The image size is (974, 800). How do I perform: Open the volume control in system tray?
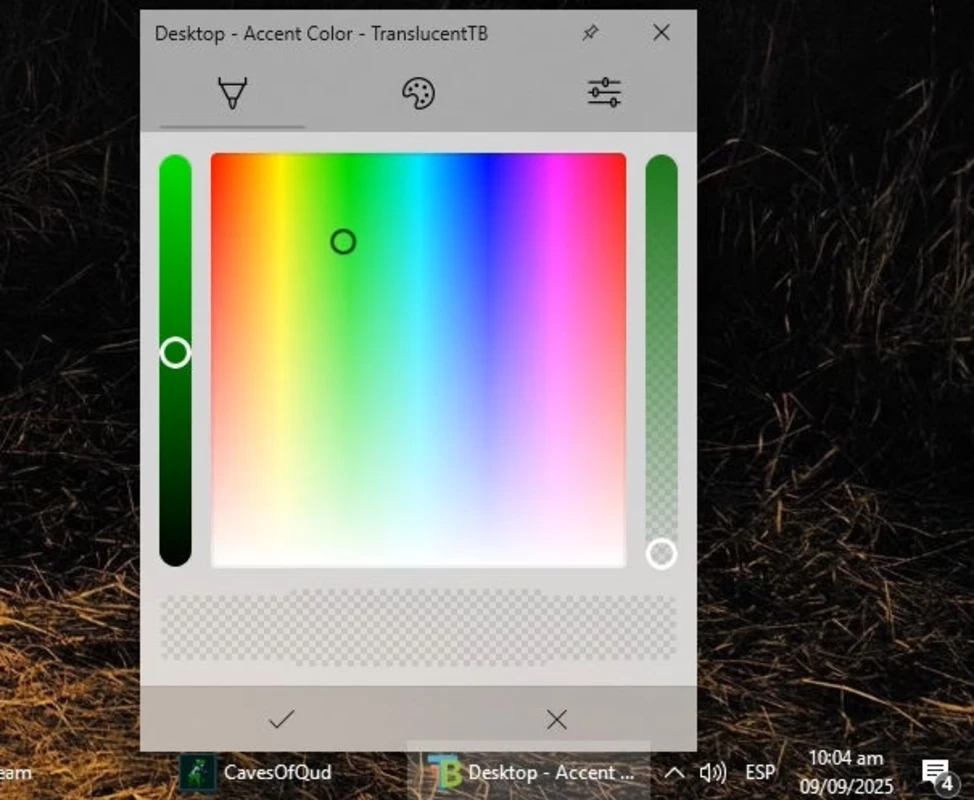click(x=712, y=772)
